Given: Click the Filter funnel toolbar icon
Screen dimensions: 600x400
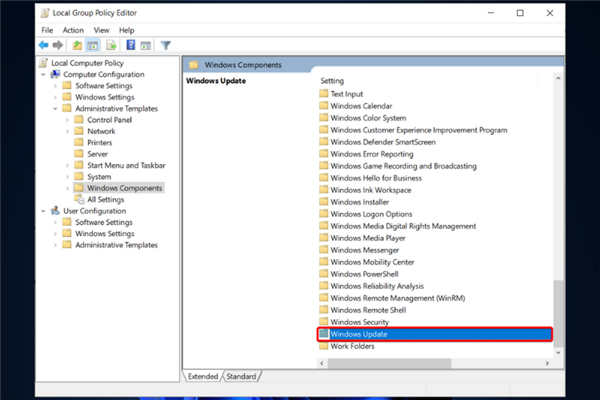Looking at the screenshot, I should [x=165, y=45].
